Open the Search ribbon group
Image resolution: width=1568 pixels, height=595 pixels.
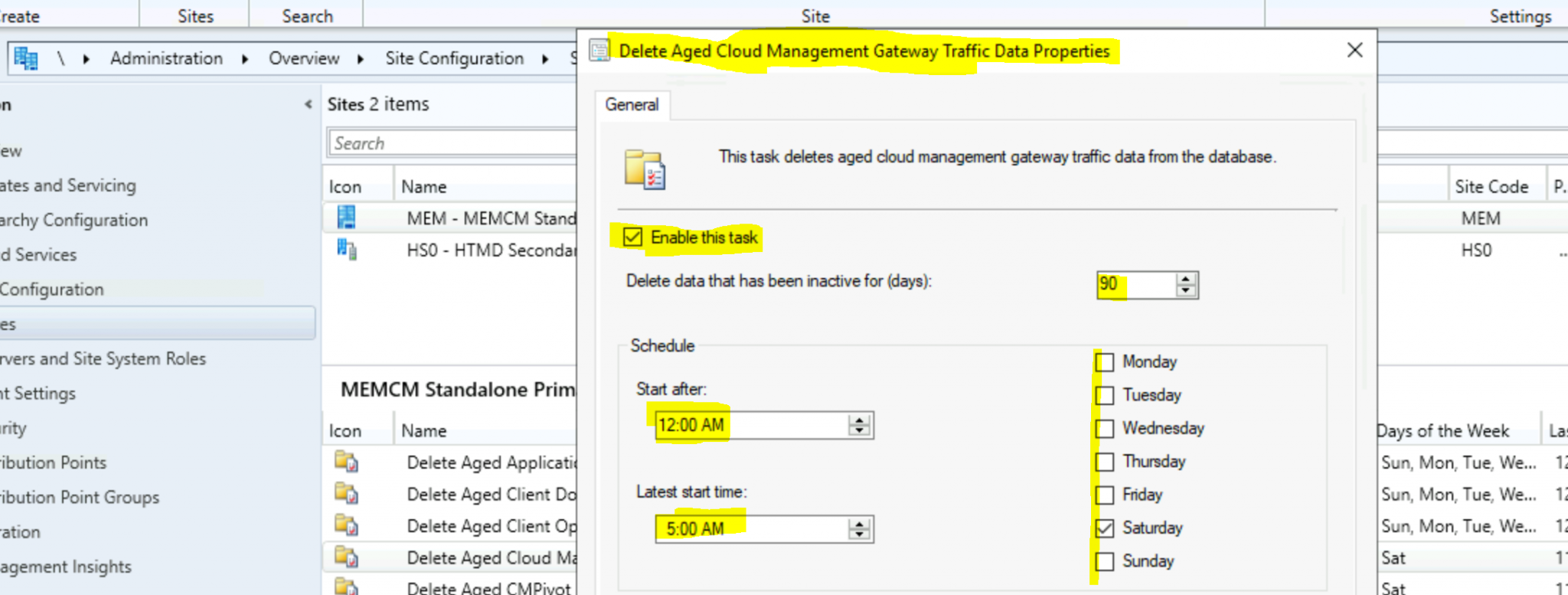[307, 16]
